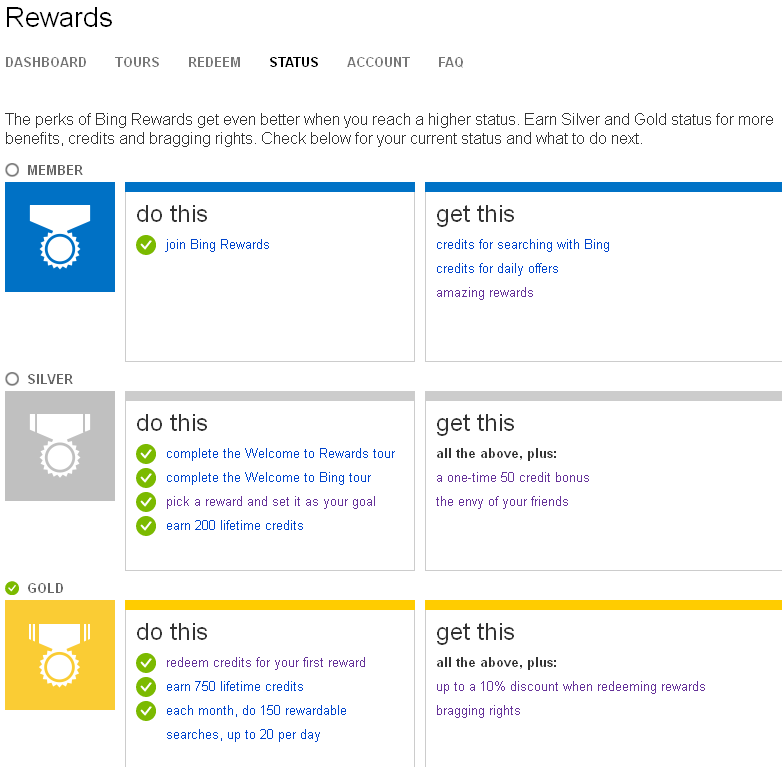Screen dimensions: 784x767
Task: Click the MEMBER status label
Action: coord(55,170)
